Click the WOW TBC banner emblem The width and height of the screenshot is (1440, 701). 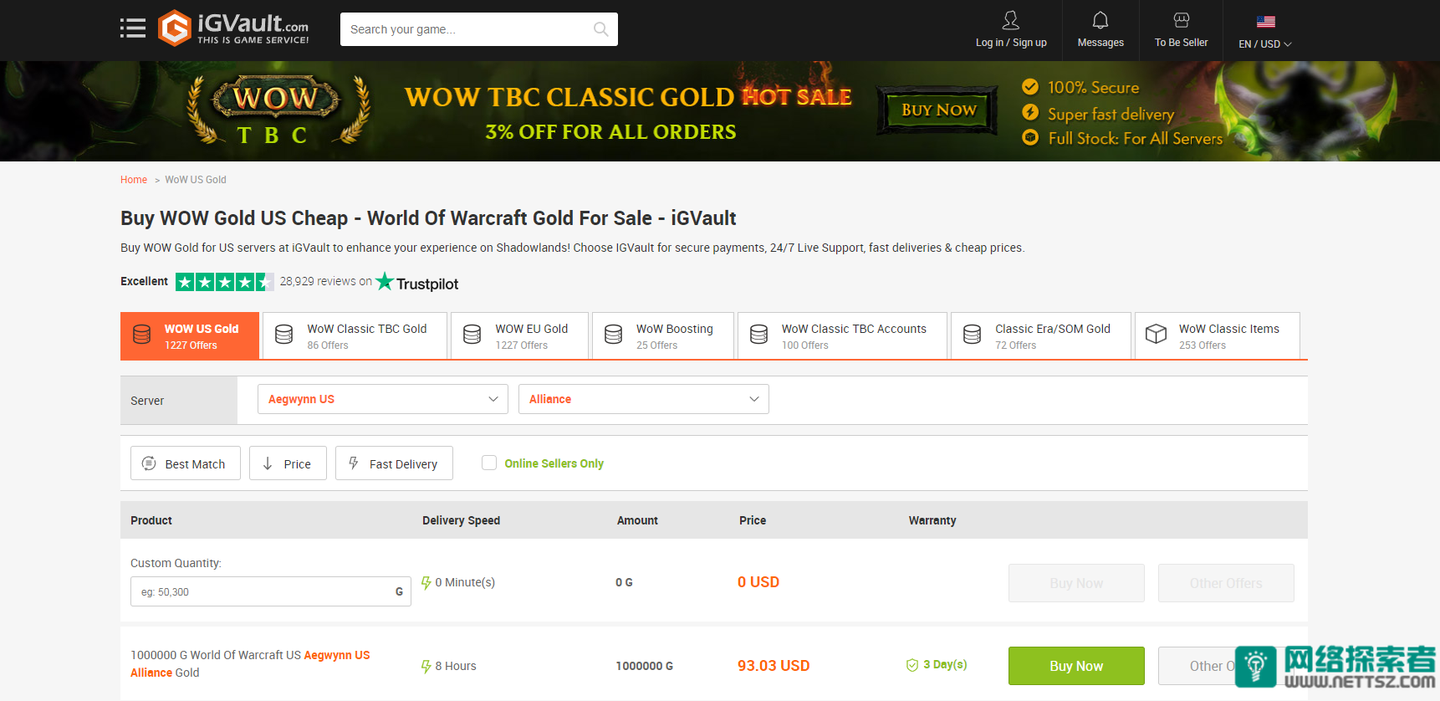[x=277, y=110]
